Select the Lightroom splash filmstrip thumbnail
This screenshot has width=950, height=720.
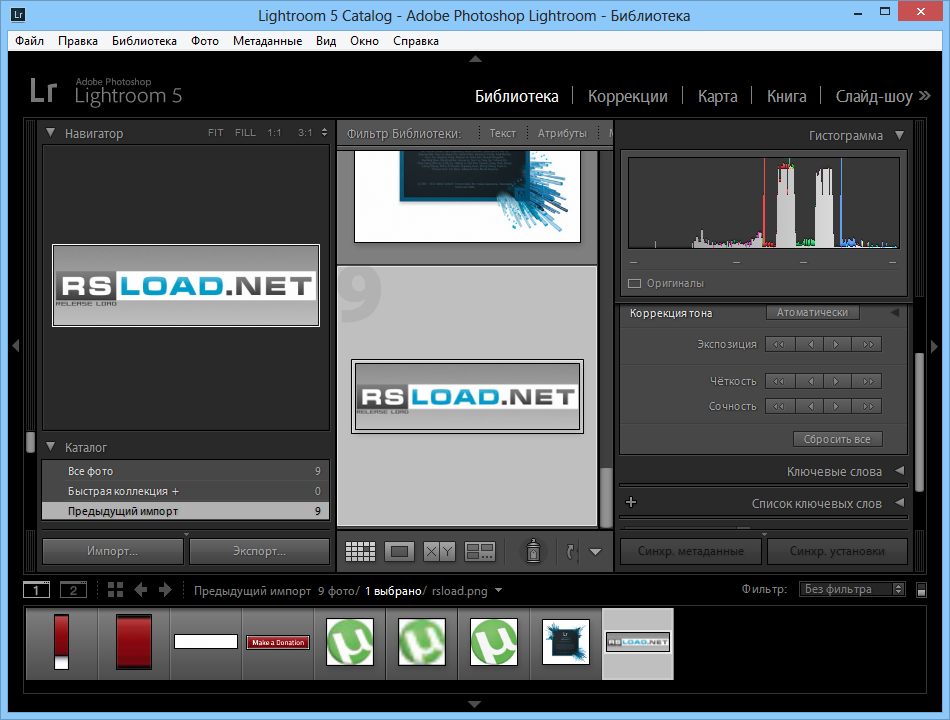coord(565,641)
